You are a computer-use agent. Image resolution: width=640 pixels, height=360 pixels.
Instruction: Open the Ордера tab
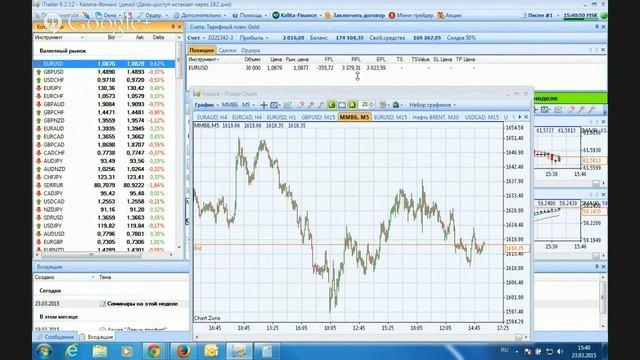click(x=251, y=50)
